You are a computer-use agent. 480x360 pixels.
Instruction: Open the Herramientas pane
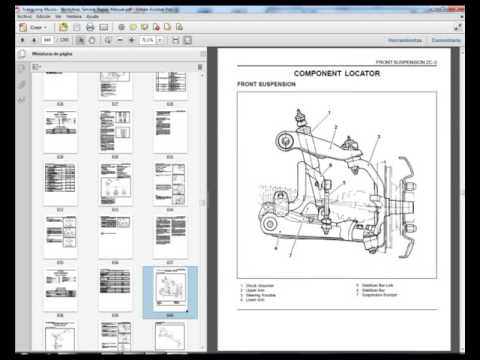(x=405, y=40)
